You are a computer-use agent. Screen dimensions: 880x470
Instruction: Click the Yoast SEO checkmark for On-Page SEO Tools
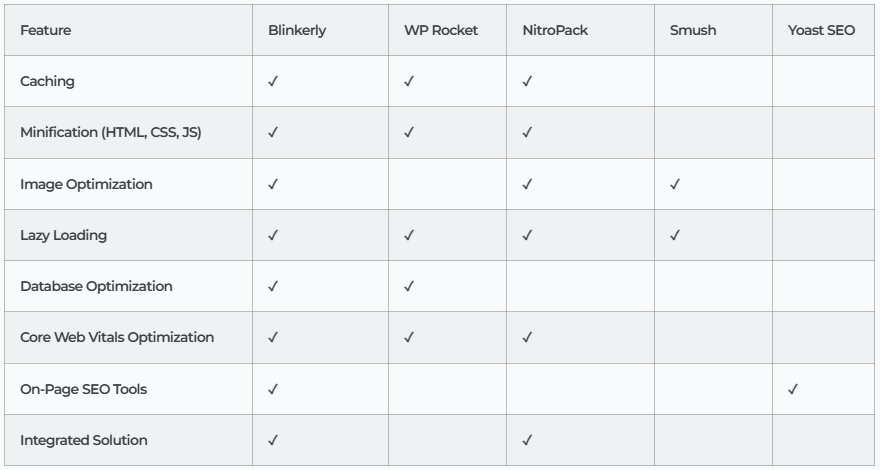793,389
